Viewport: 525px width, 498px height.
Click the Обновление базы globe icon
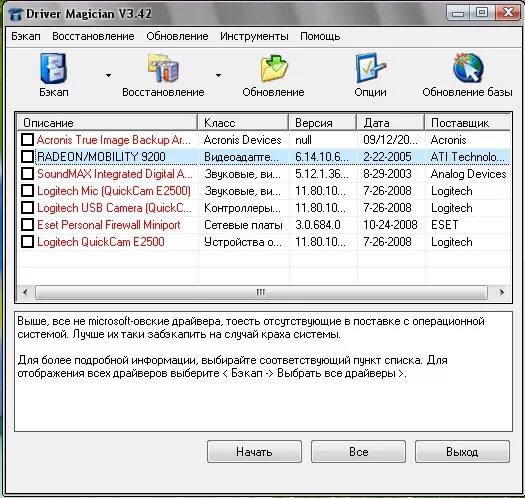(x=468, y=68)
